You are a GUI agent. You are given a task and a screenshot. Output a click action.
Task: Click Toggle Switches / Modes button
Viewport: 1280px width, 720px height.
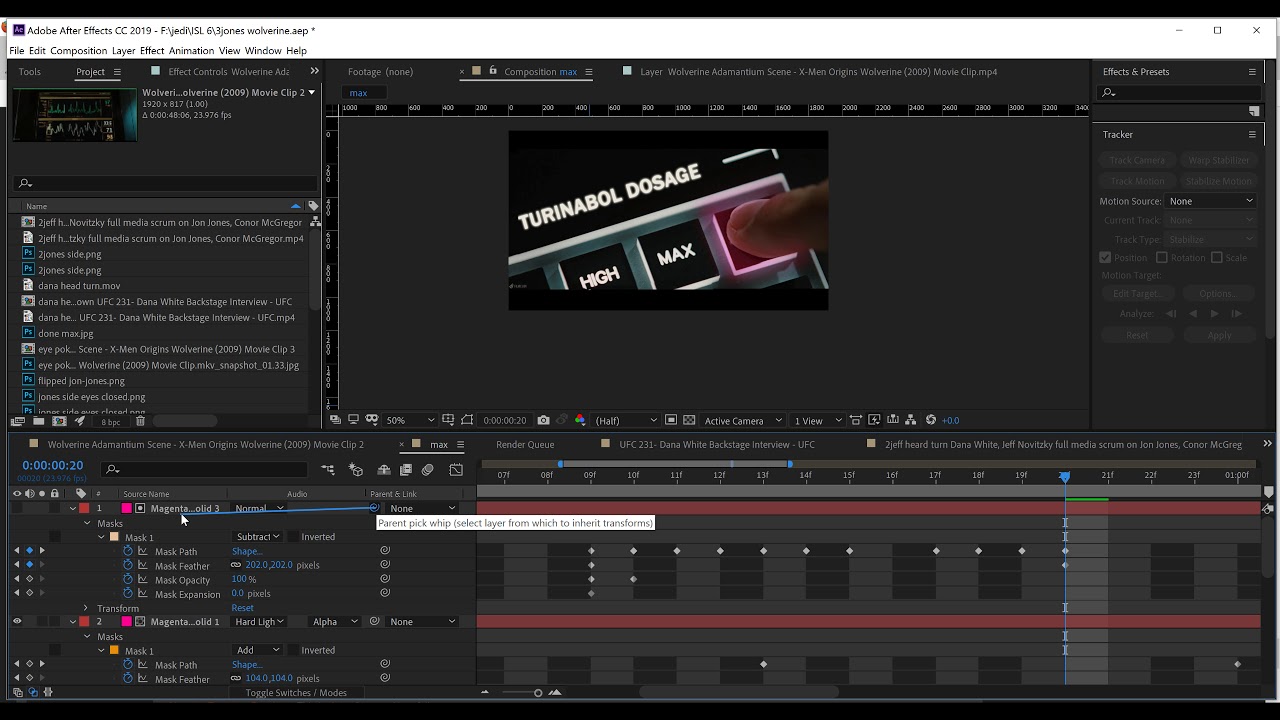point(296,693)
